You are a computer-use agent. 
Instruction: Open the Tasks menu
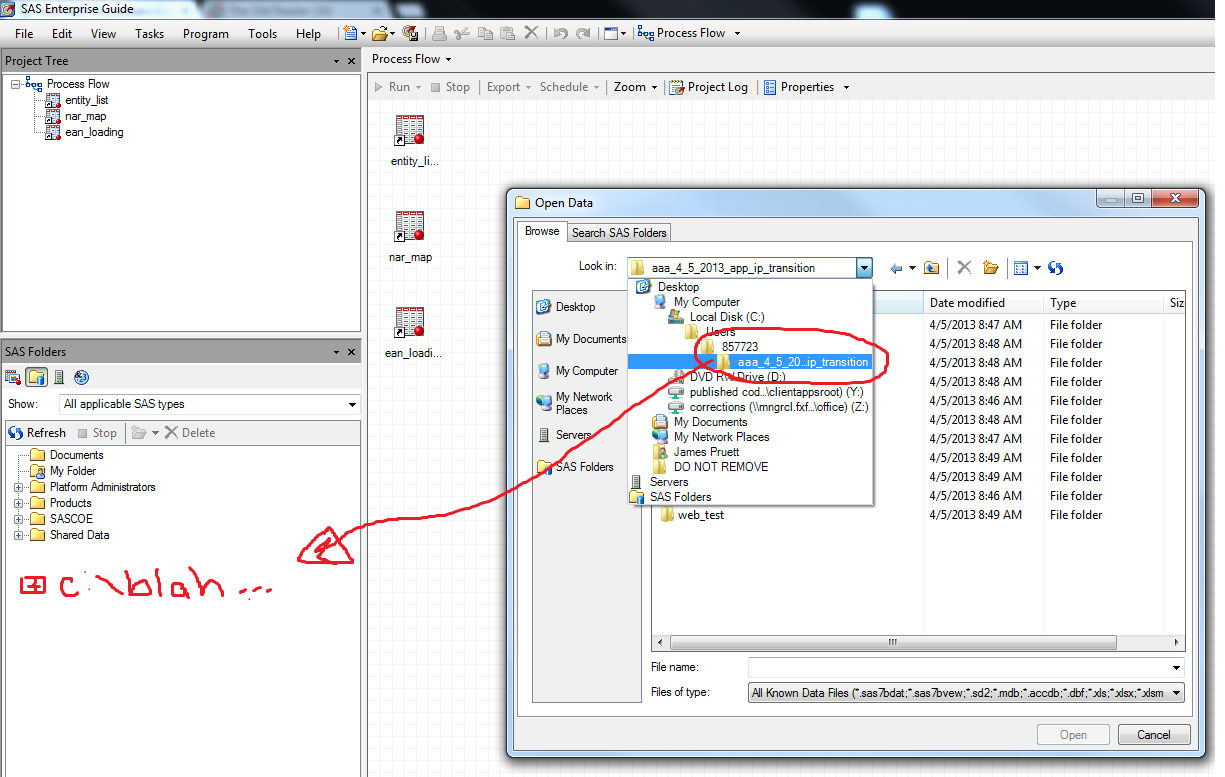point(149,33)
